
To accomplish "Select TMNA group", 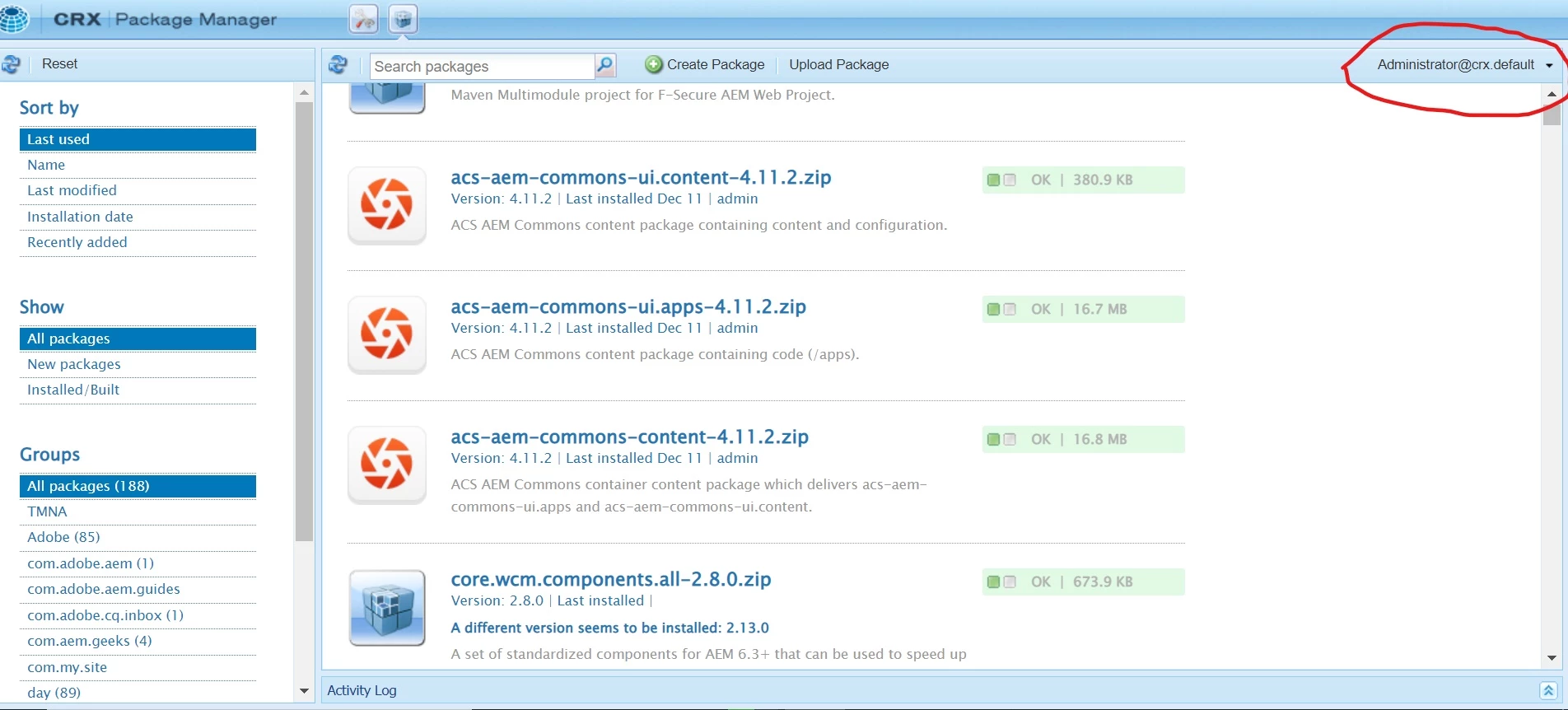I will 138,511.
